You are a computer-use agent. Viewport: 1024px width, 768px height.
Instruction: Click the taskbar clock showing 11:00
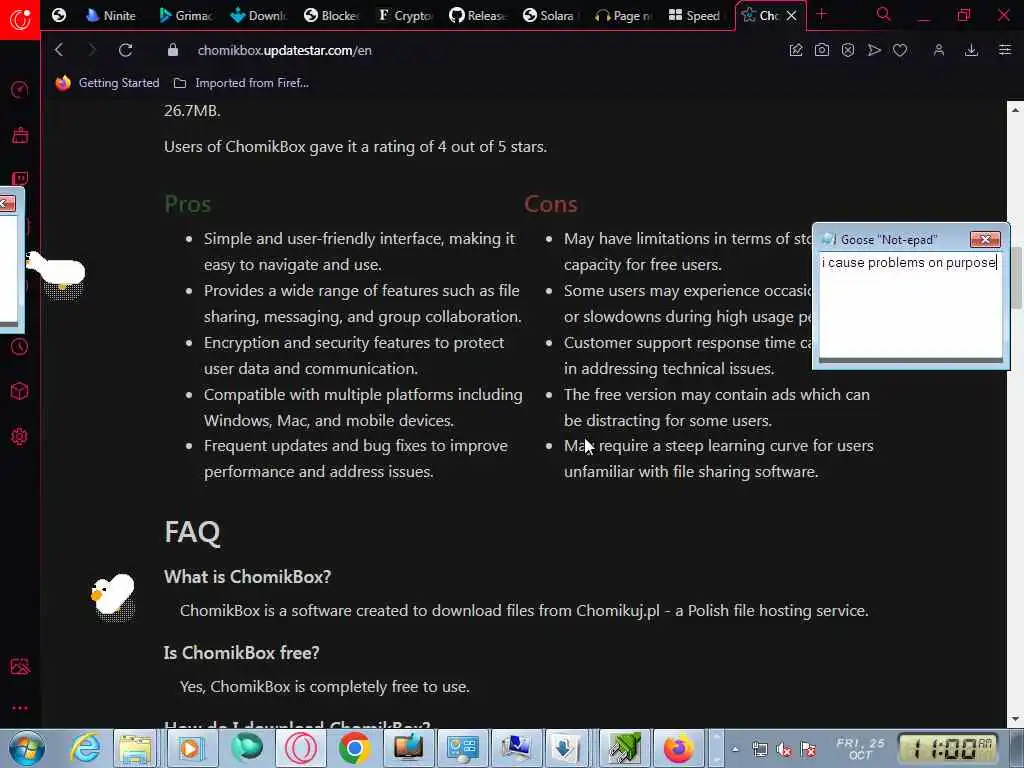pos(949,749)
